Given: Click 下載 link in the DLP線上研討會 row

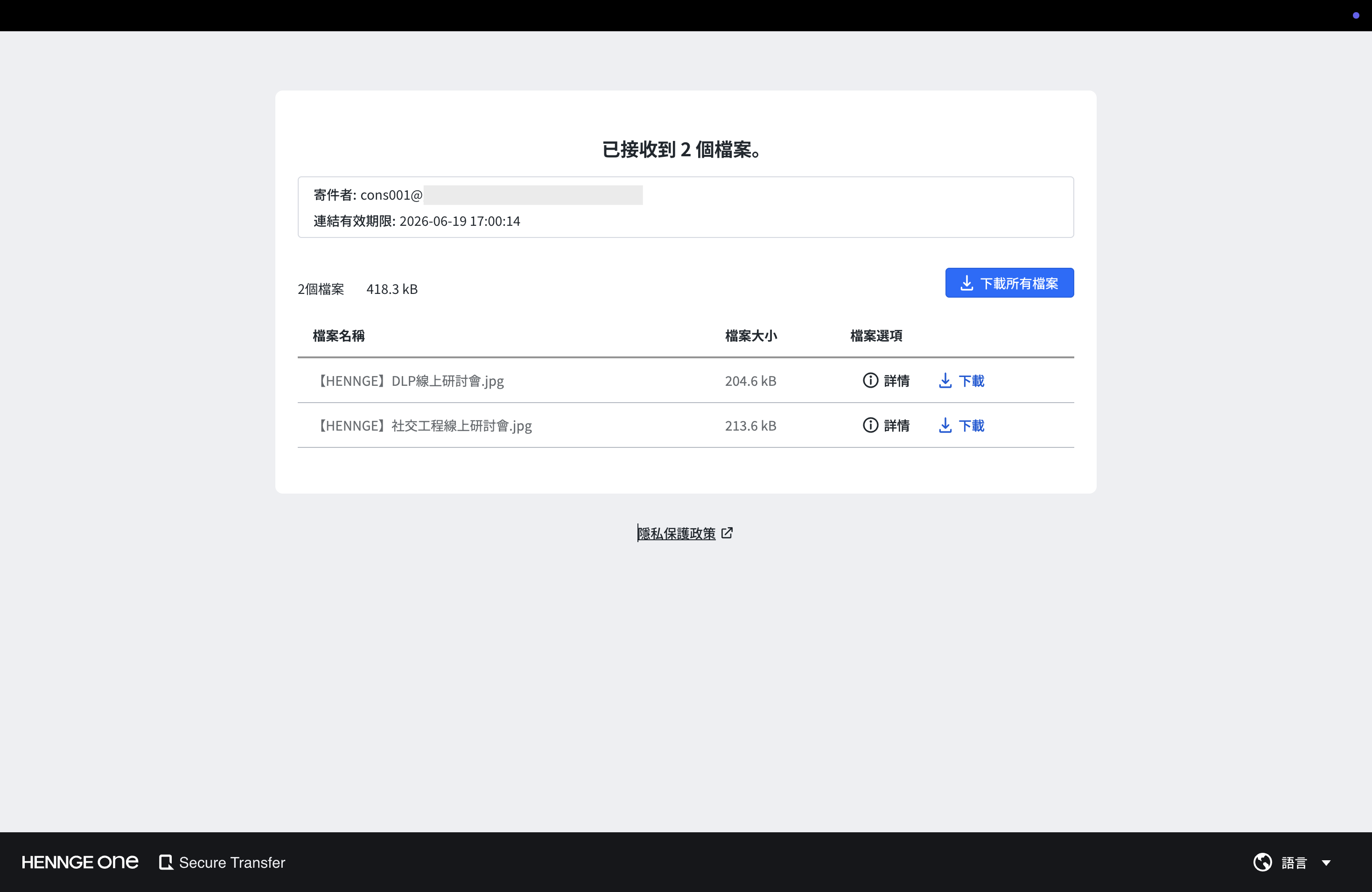Looking at the screenshot, I should pos(971,381).
